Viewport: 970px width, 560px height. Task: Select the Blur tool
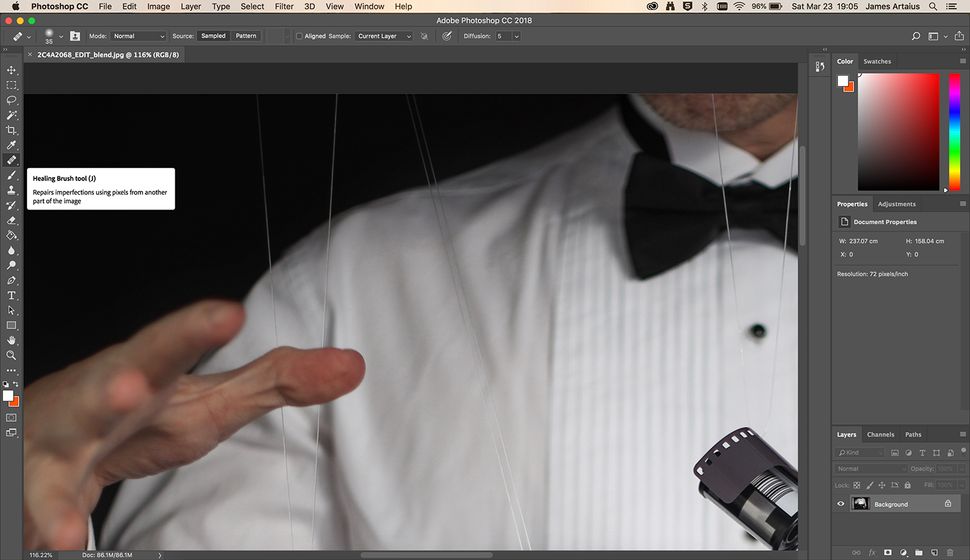[x=11, y=251]
